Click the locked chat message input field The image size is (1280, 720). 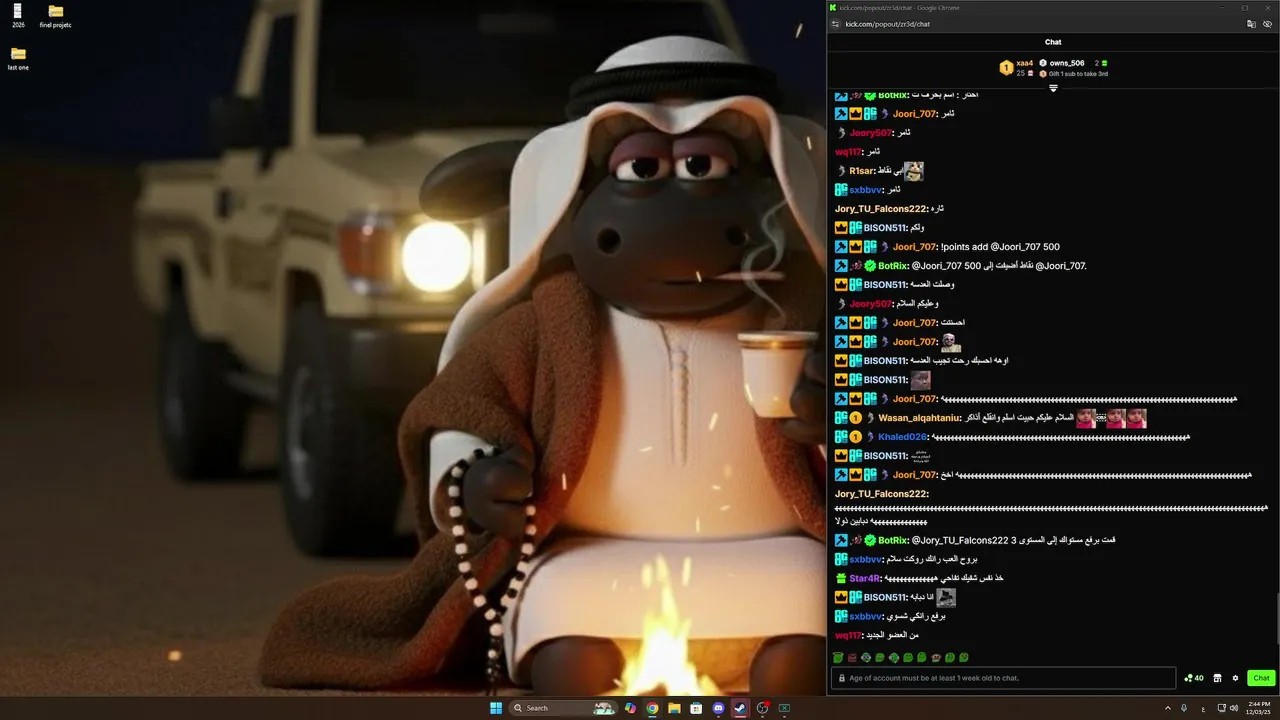point(1003,678)
